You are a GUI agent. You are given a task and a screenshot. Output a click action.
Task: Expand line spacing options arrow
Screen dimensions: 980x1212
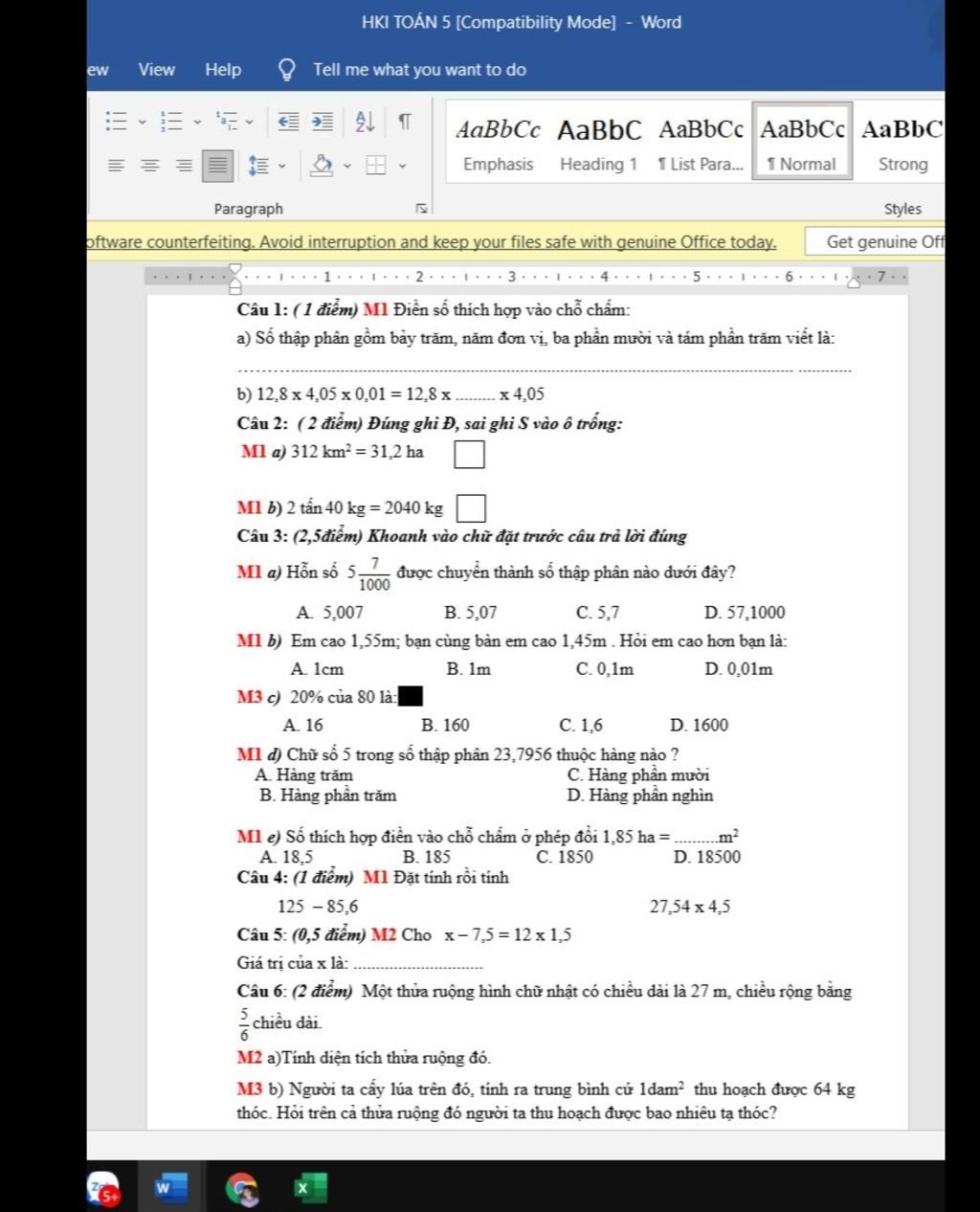pyautogui.click(x=282, y=166)
